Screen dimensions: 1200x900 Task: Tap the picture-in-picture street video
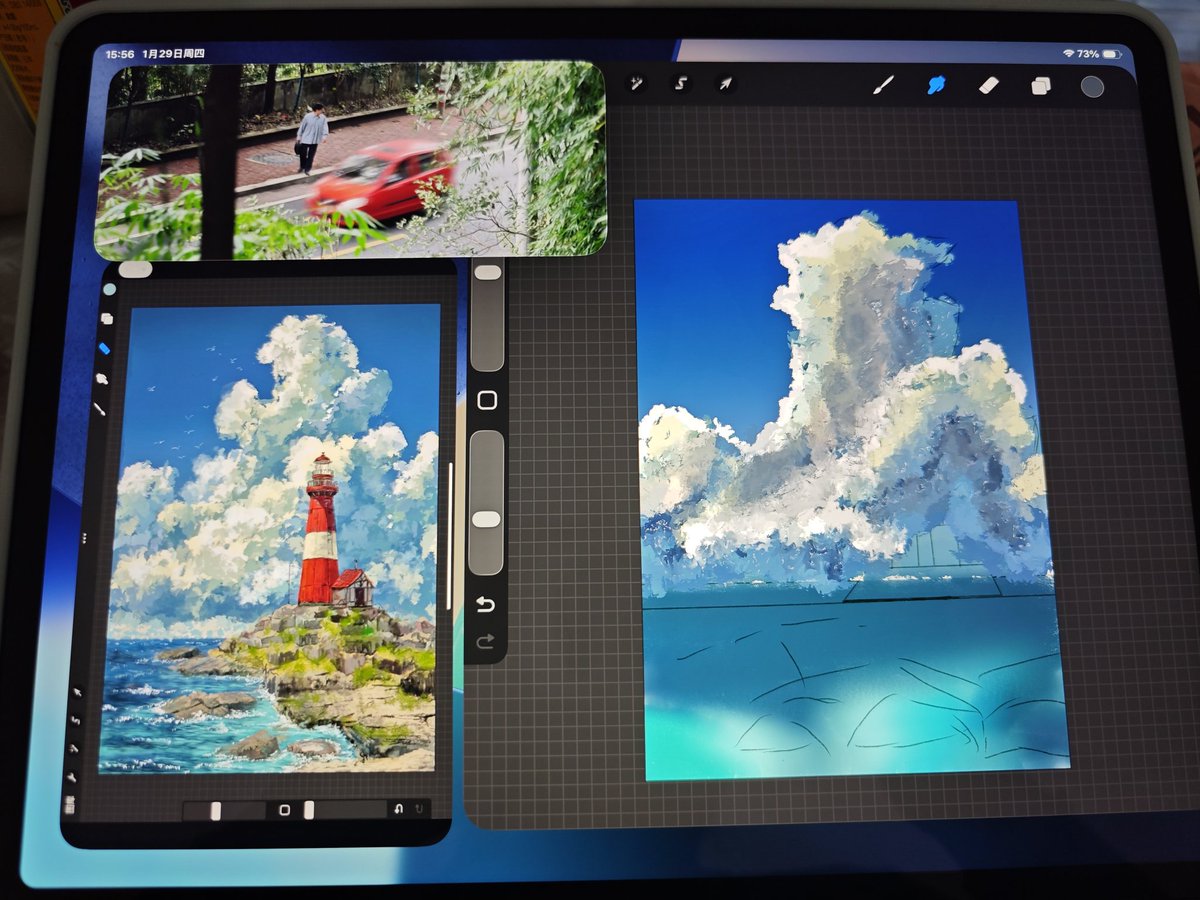(x=350, y=160)
